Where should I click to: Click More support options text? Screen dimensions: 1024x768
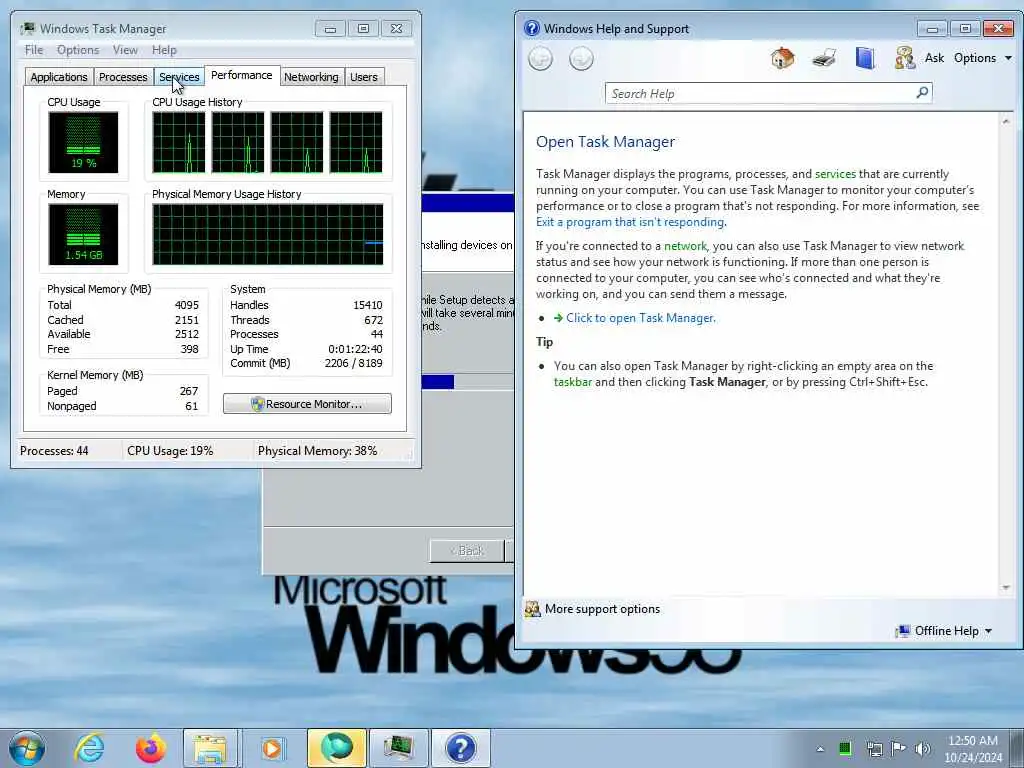tap(602, 609)
